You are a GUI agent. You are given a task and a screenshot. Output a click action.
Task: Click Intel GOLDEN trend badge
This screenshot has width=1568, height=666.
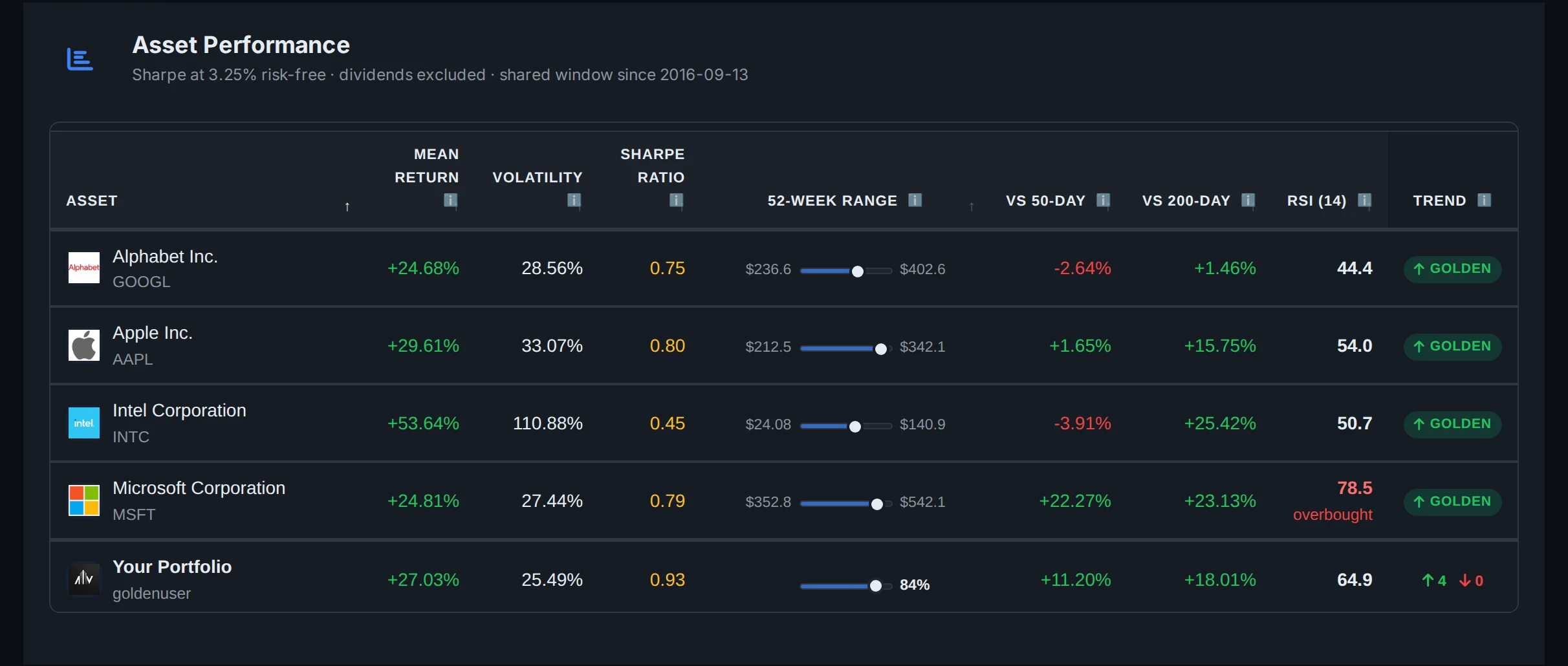pos(1452,424)
